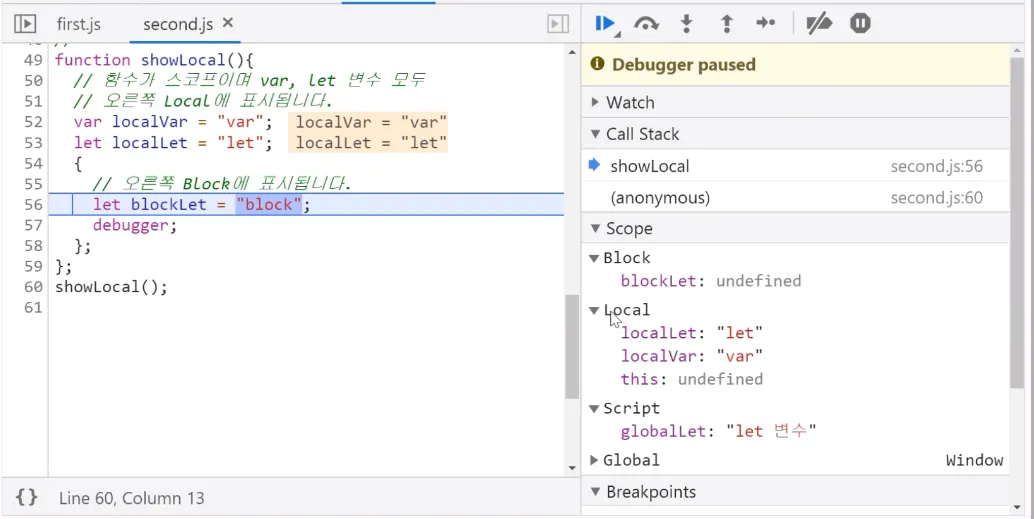The image size is (1034, 519).
Task: Hide the debugger sidebar panel icon
Action: pos(558,24)
